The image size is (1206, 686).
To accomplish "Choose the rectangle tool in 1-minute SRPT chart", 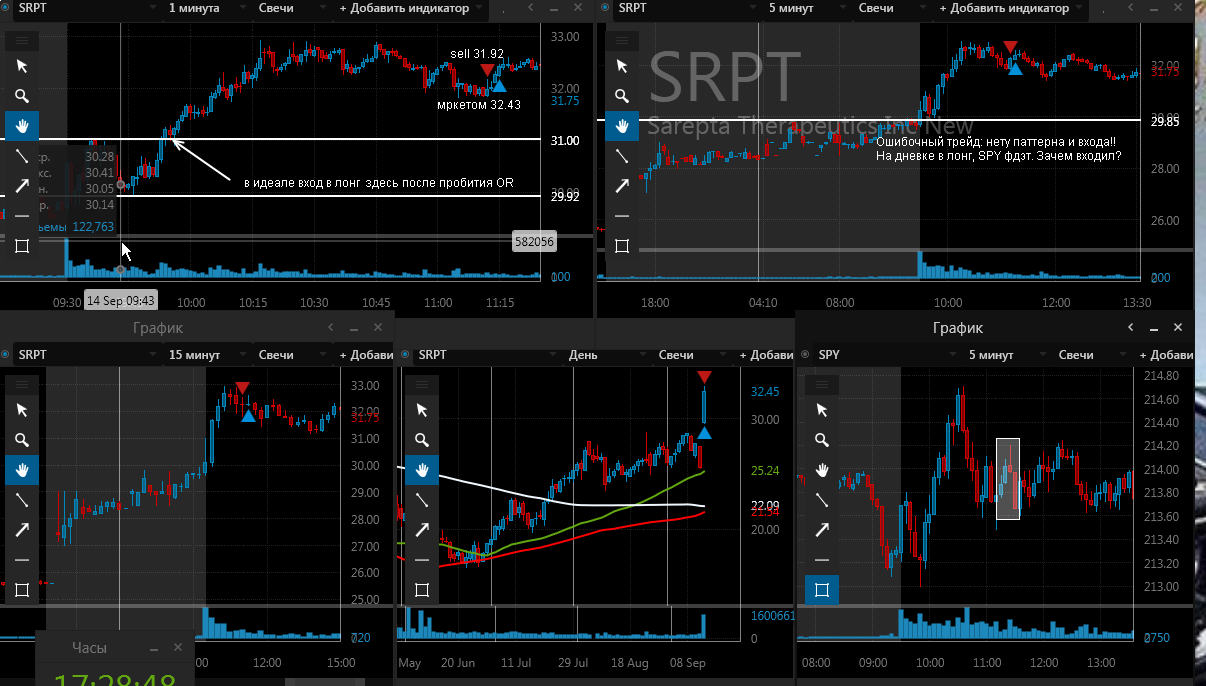I will (x=22, y=246).
